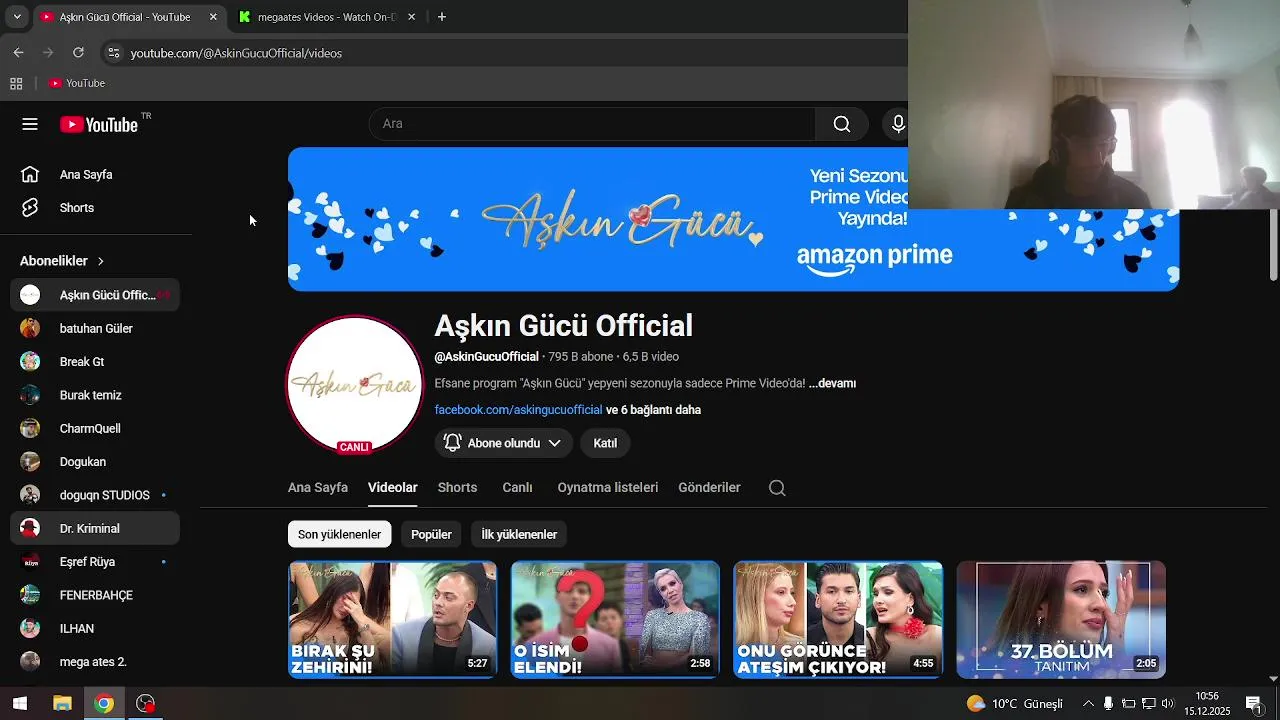Viewport: 1280px width, 720px height.
Task: Reload the current page
Action: pyautogui.click(x=78, y=53)
